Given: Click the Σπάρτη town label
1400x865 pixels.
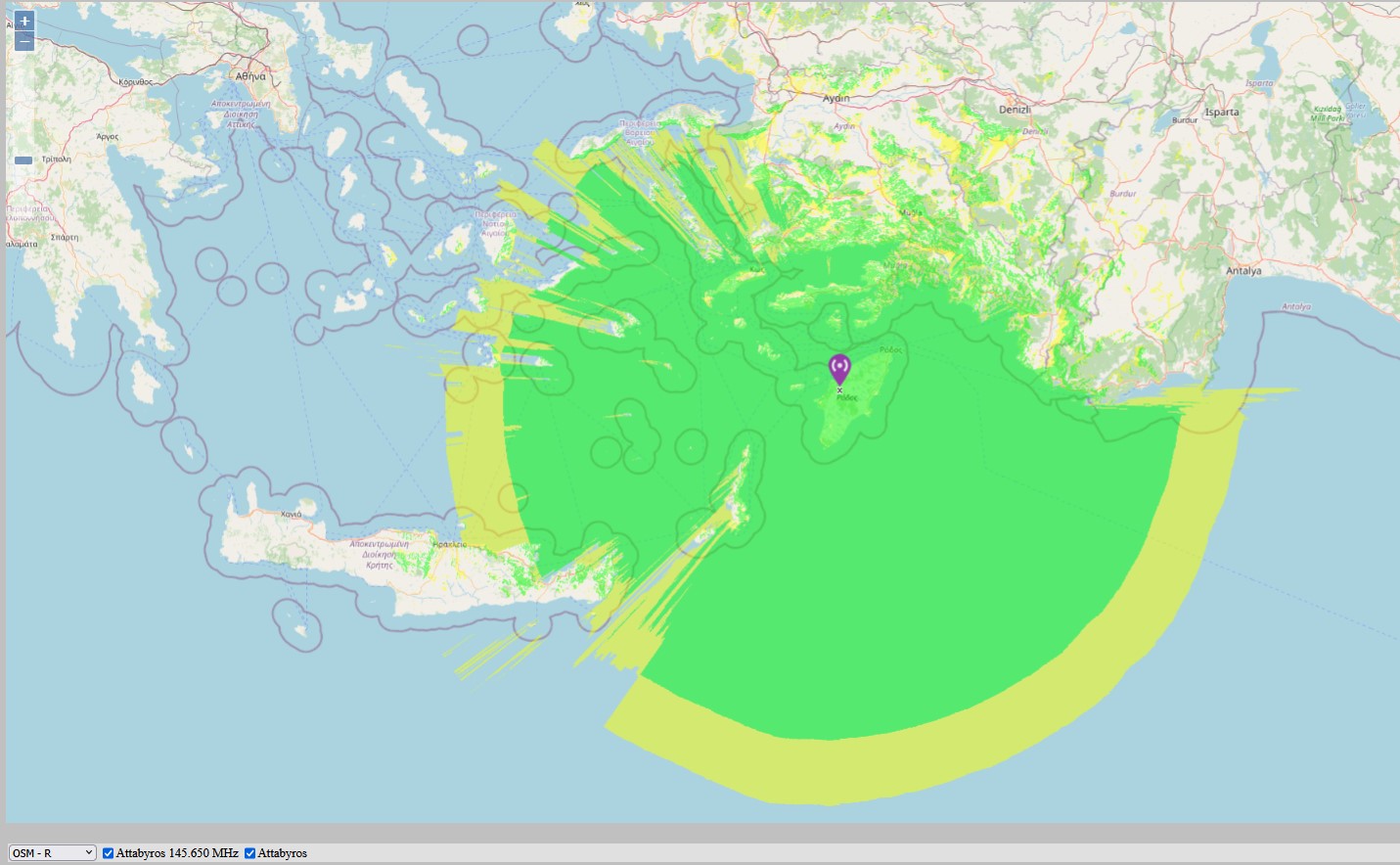Looking at the screenshot, I should 65,237.
